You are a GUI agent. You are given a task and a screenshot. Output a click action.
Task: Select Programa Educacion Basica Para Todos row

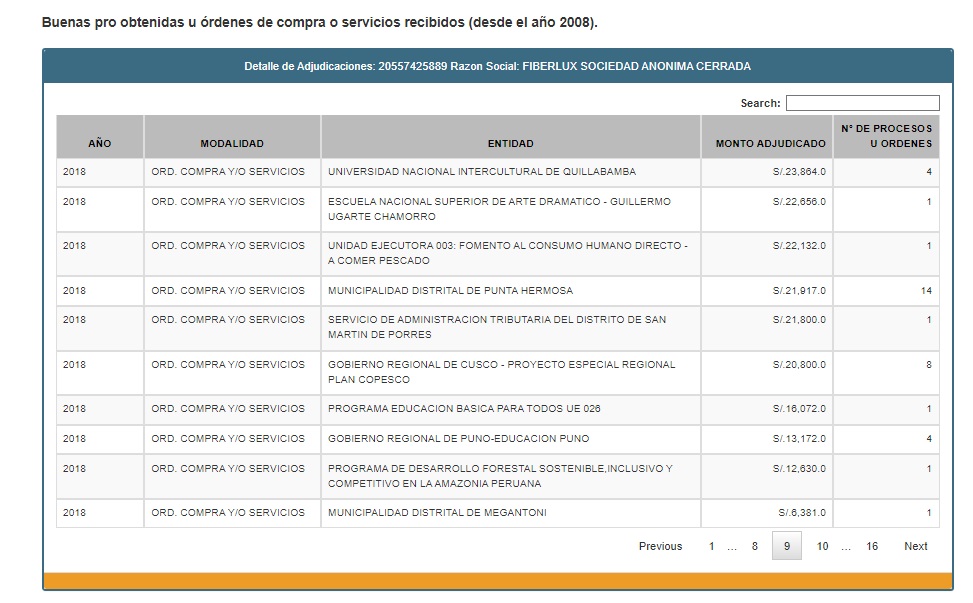coord(464,409)
